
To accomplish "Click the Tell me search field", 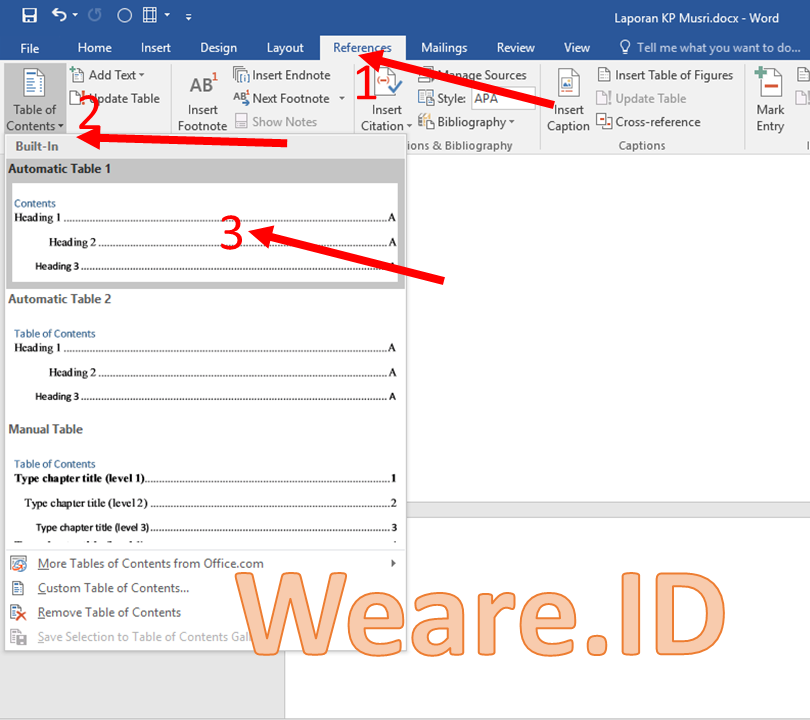I will [x=718, y=48].
